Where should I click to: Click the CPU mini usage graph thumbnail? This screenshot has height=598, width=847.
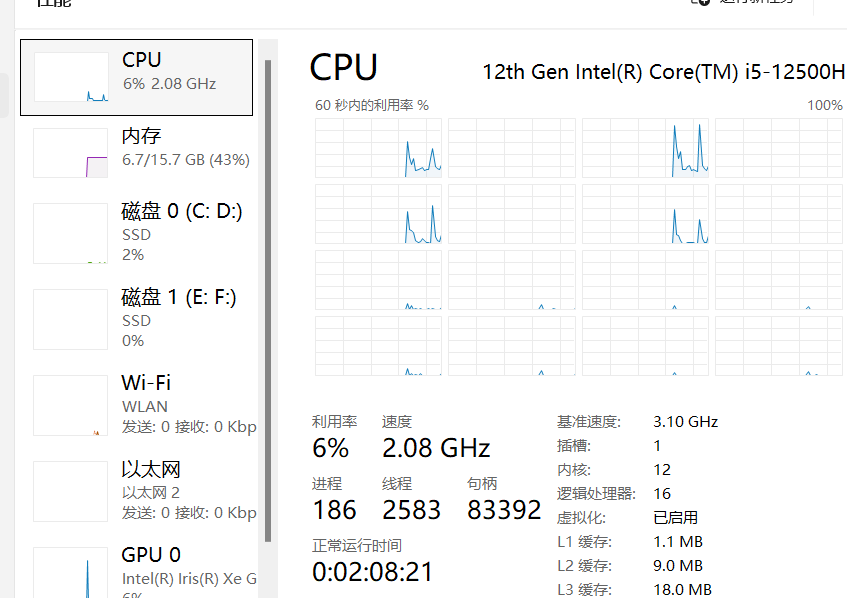(71, 77)
